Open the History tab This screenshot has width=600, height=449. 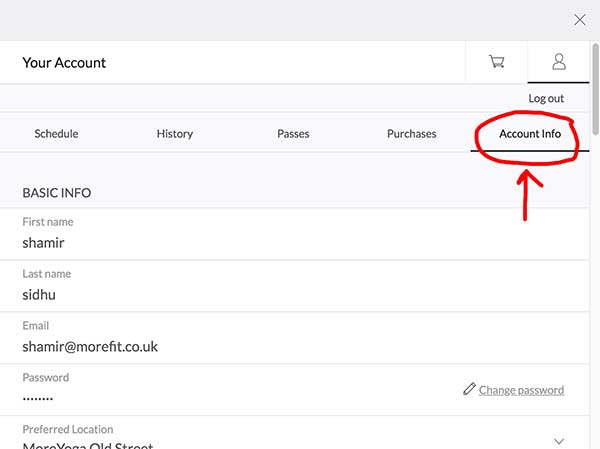(175, 134)
